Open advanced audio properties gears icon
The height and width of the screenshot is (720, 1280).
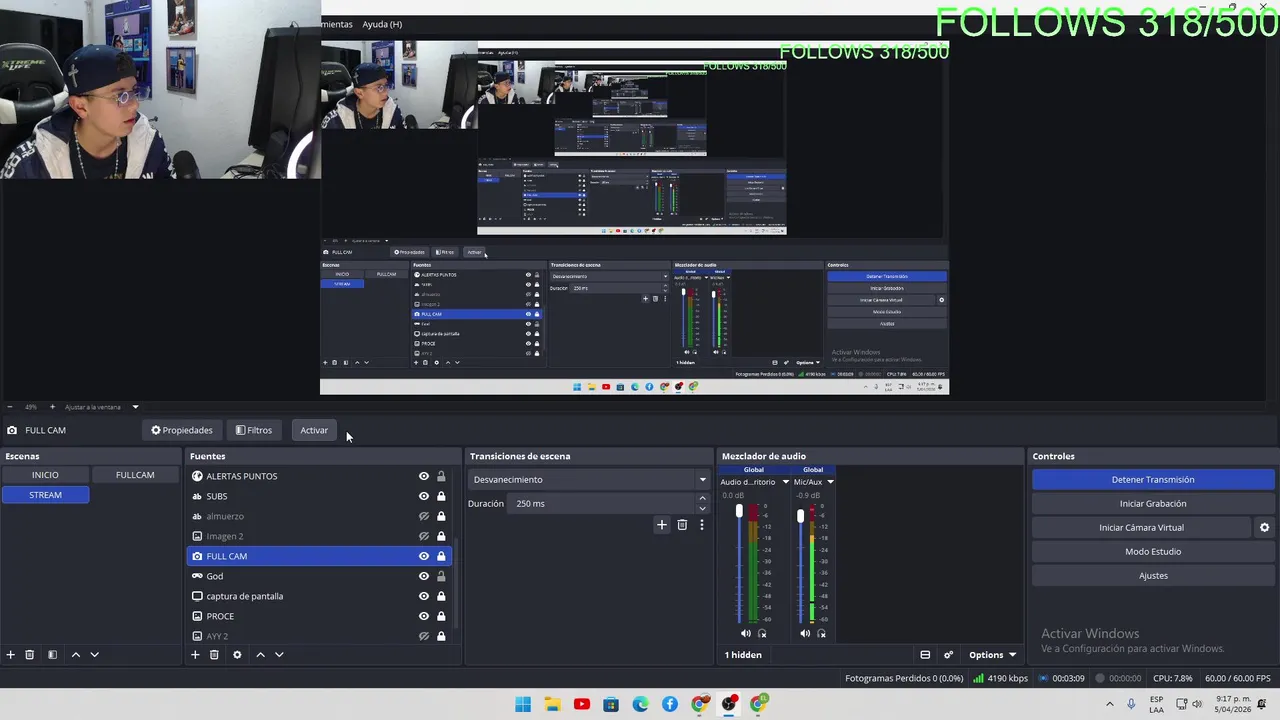948,655
